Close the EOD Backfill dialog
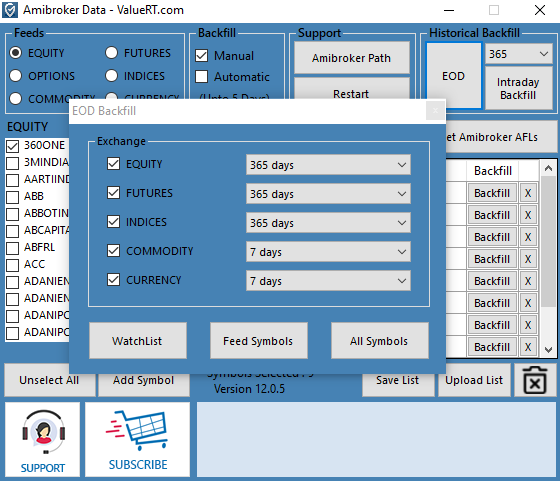This screenshot has height=481, width=560. pos(435,111)
